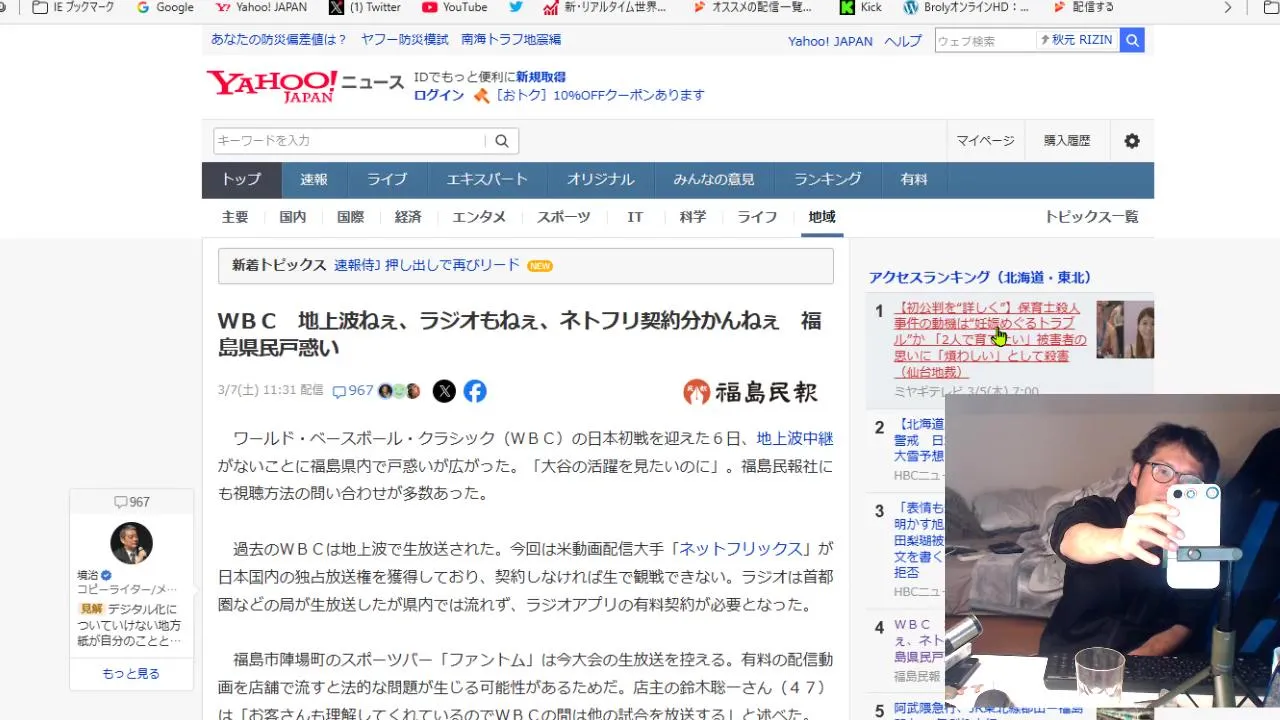Open トピックス一覧 link
This screenshot has height=720, width=1280.
1091,217
